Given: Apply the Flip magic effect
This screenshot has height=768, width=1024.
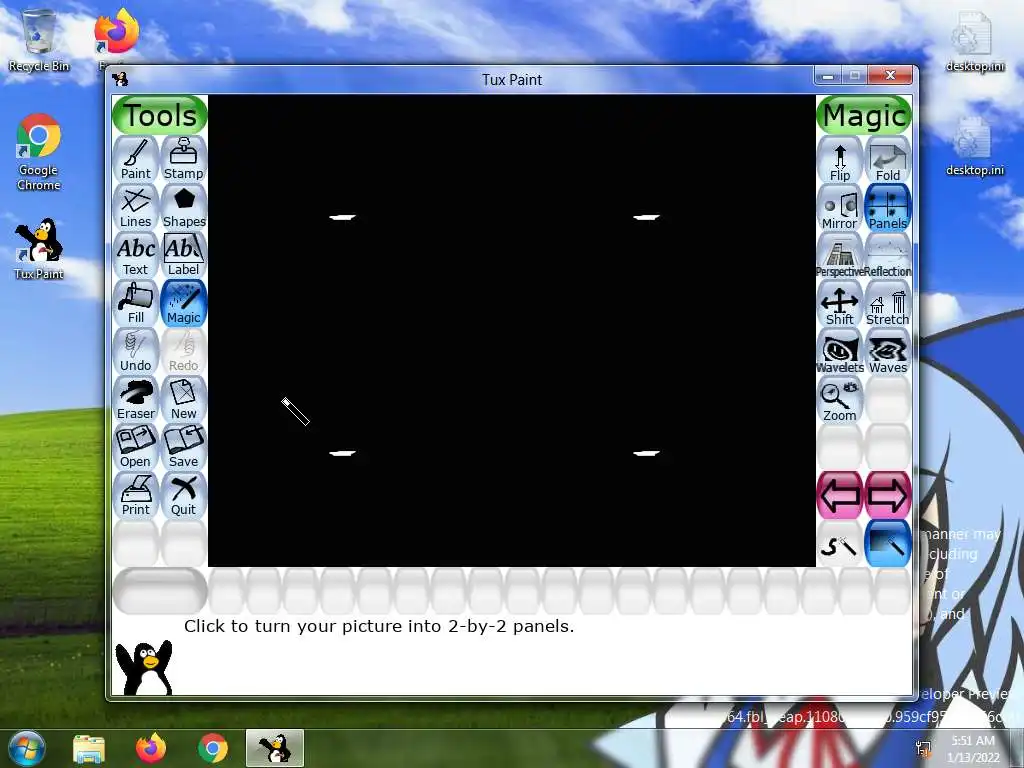Looking at the screenshot, I should [840, 161].
